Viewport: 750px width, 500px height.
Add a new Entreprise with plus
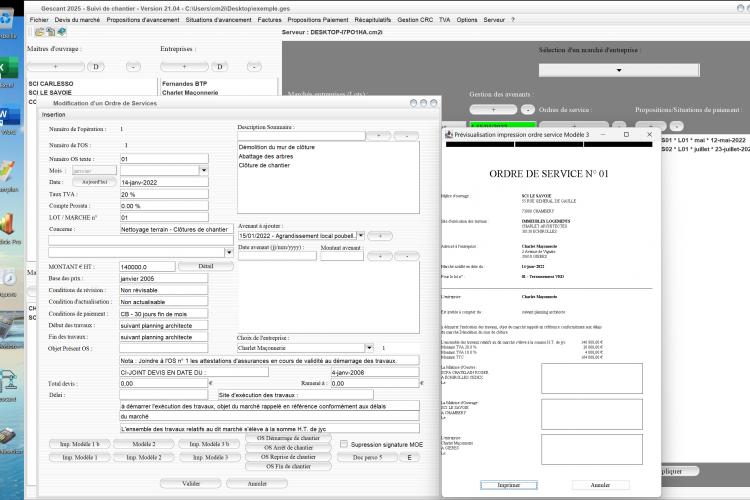184,67
